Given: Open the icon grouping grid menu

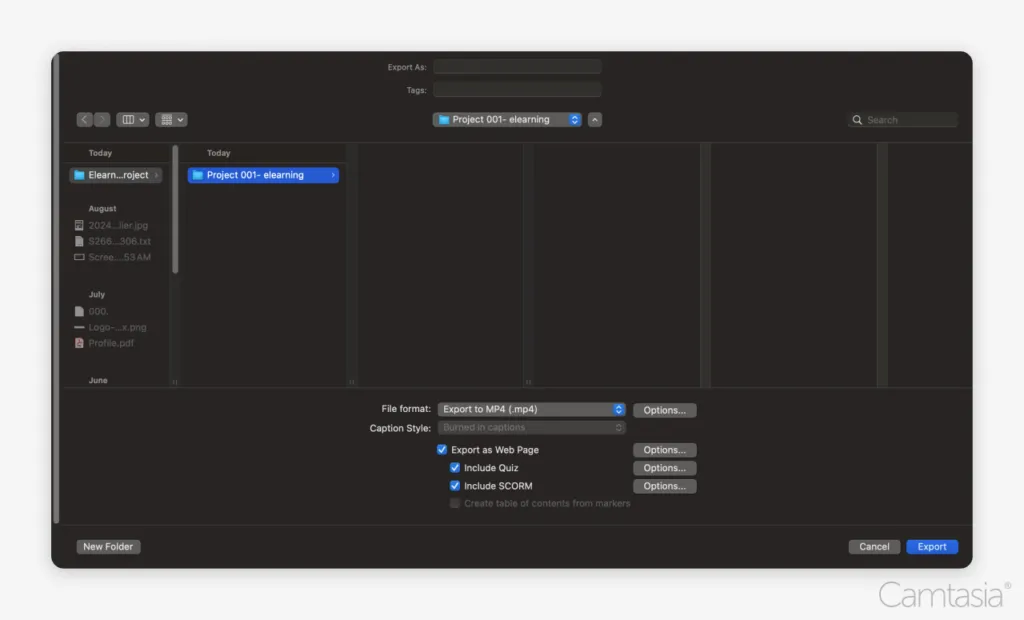Looking at the screenshot, I should click(171, 120).
